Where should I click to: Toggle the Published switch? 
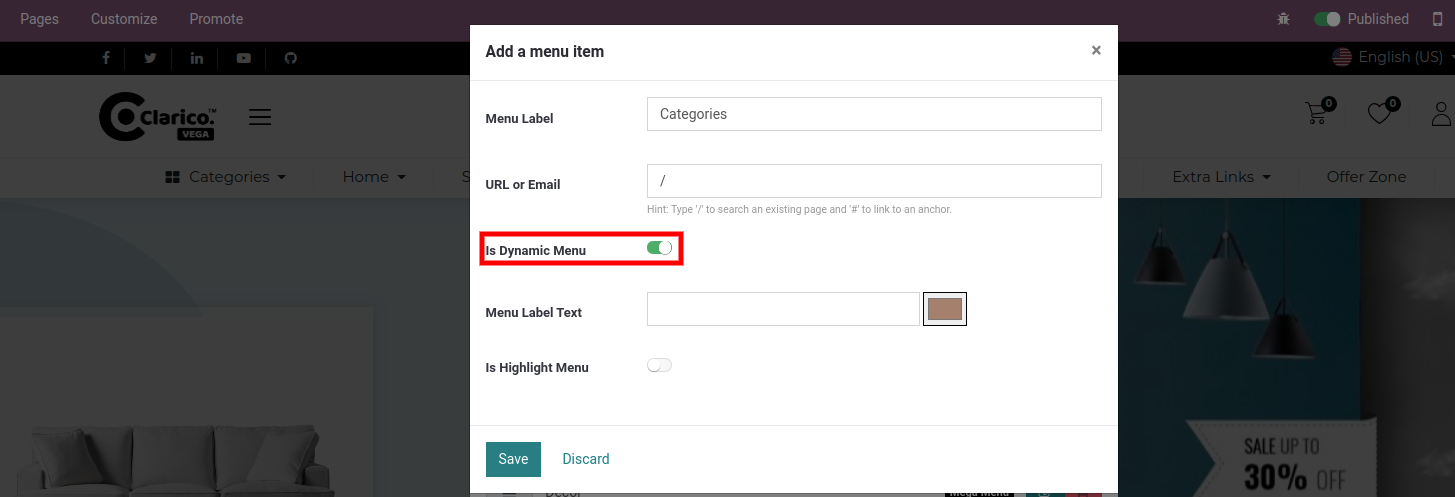(1327, 19)
